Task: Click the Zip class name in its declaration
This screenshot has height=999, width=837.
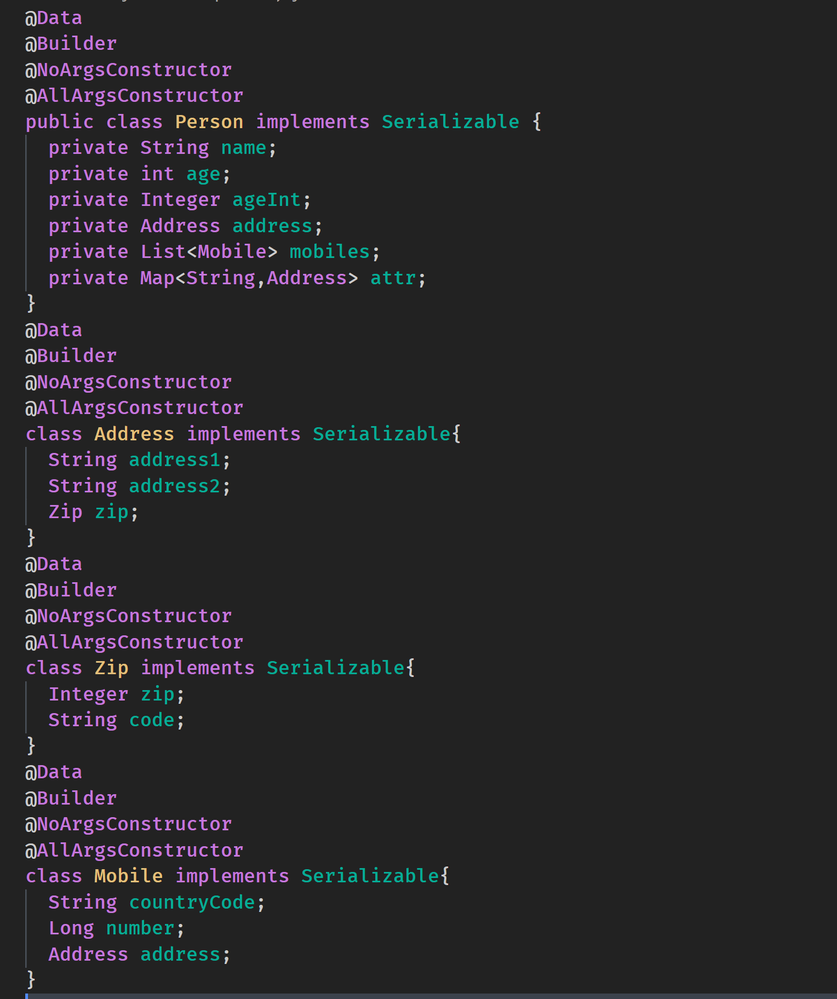Action: click(x=111, y=668)
